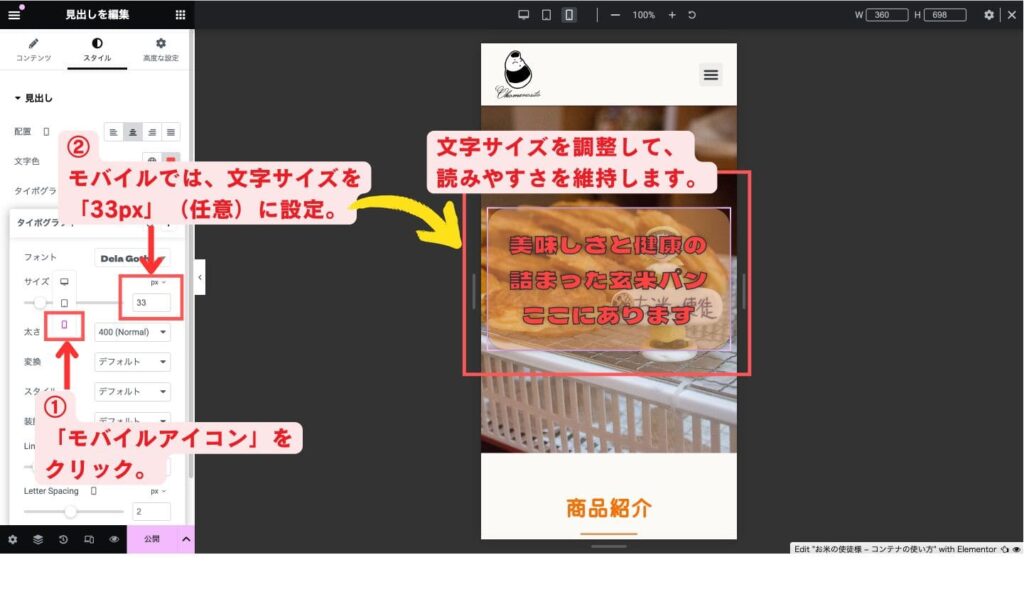Zoom in the preview with the plus icon

pyautogui.click(x=672, y=15)
